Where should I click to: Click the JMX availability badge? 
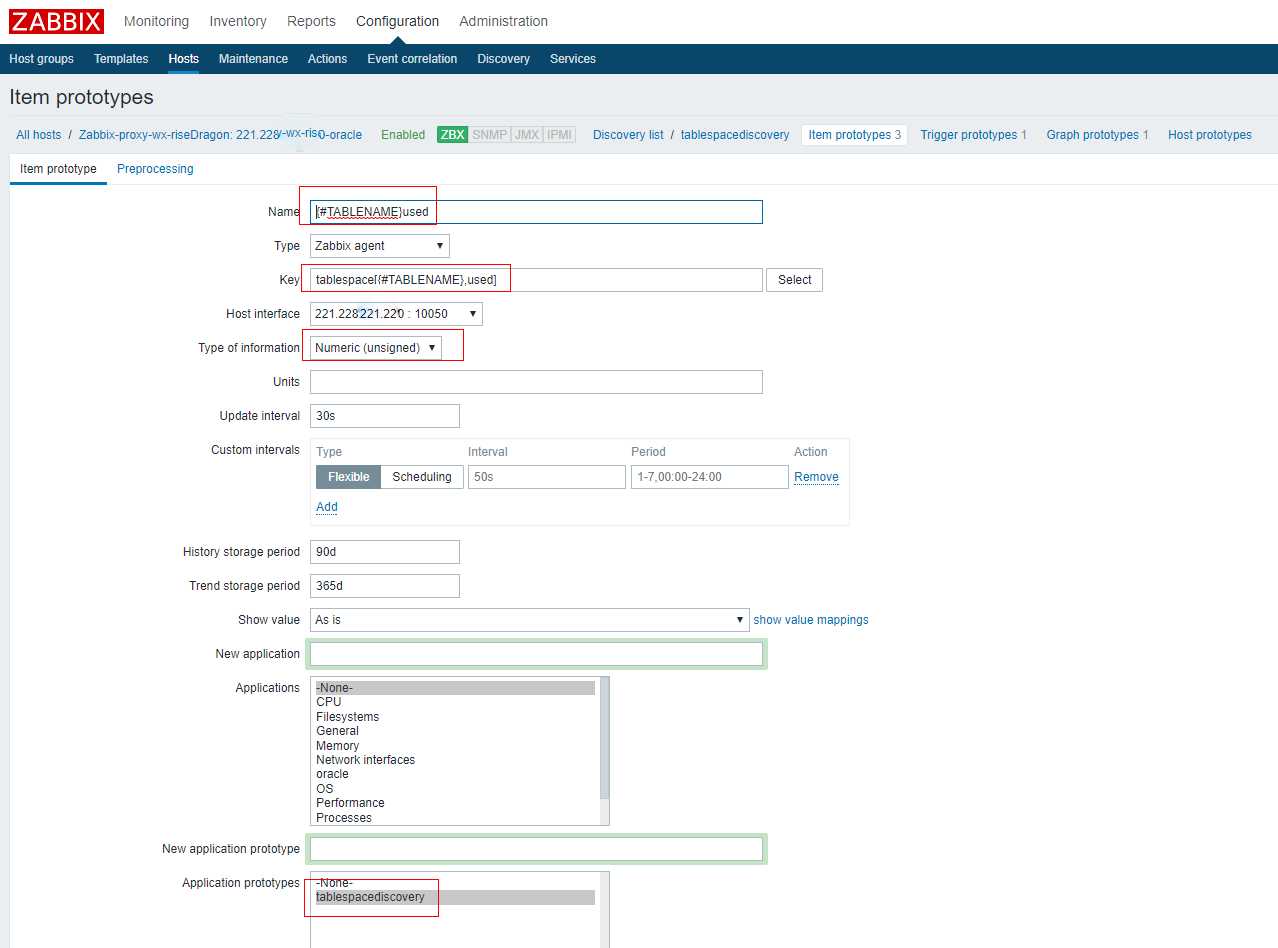pyautogui.click(x=527, y=135)
